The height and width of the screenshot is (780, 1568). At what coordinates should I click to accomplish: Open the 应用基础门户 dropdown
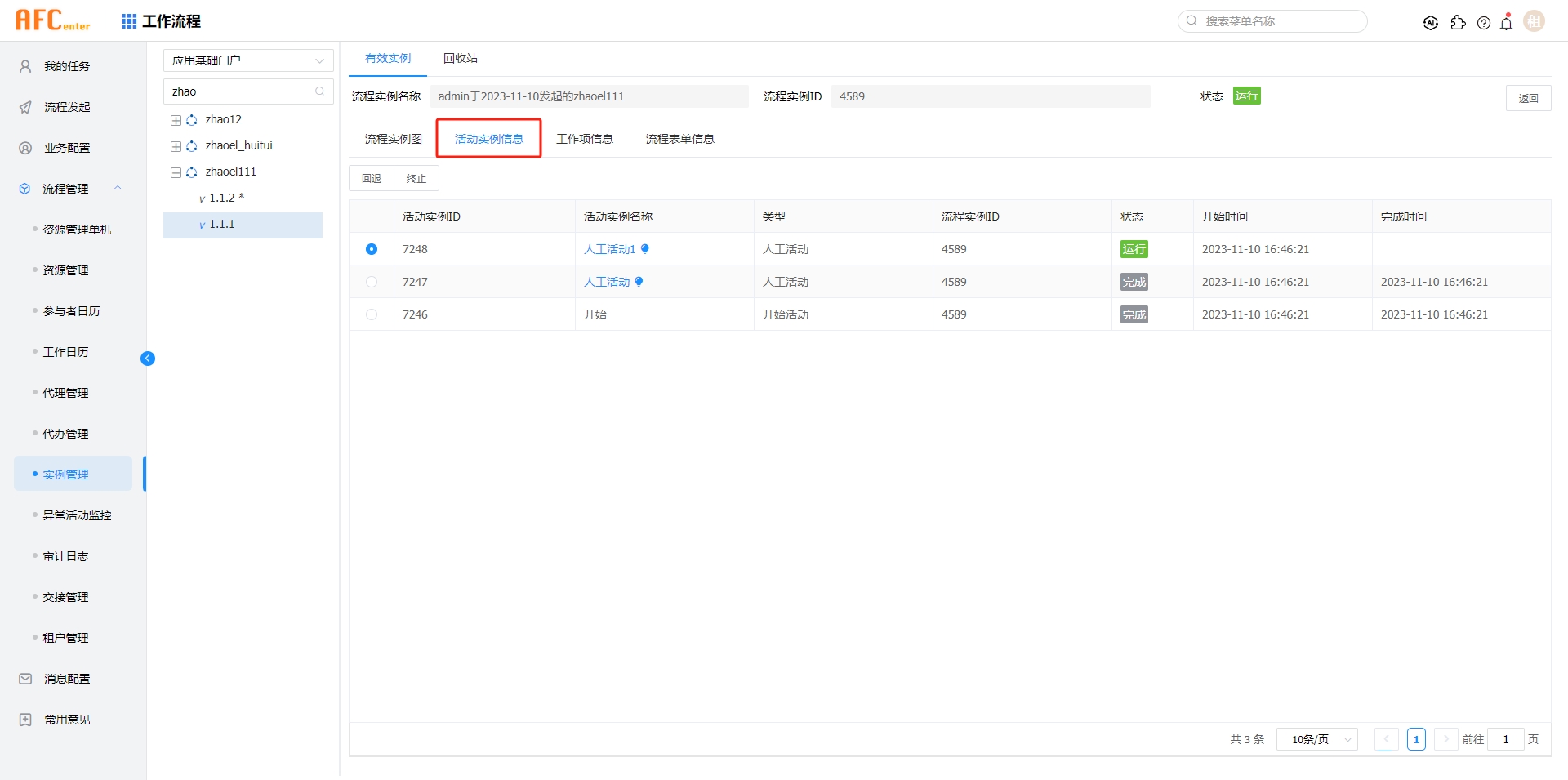coord(247,60)
